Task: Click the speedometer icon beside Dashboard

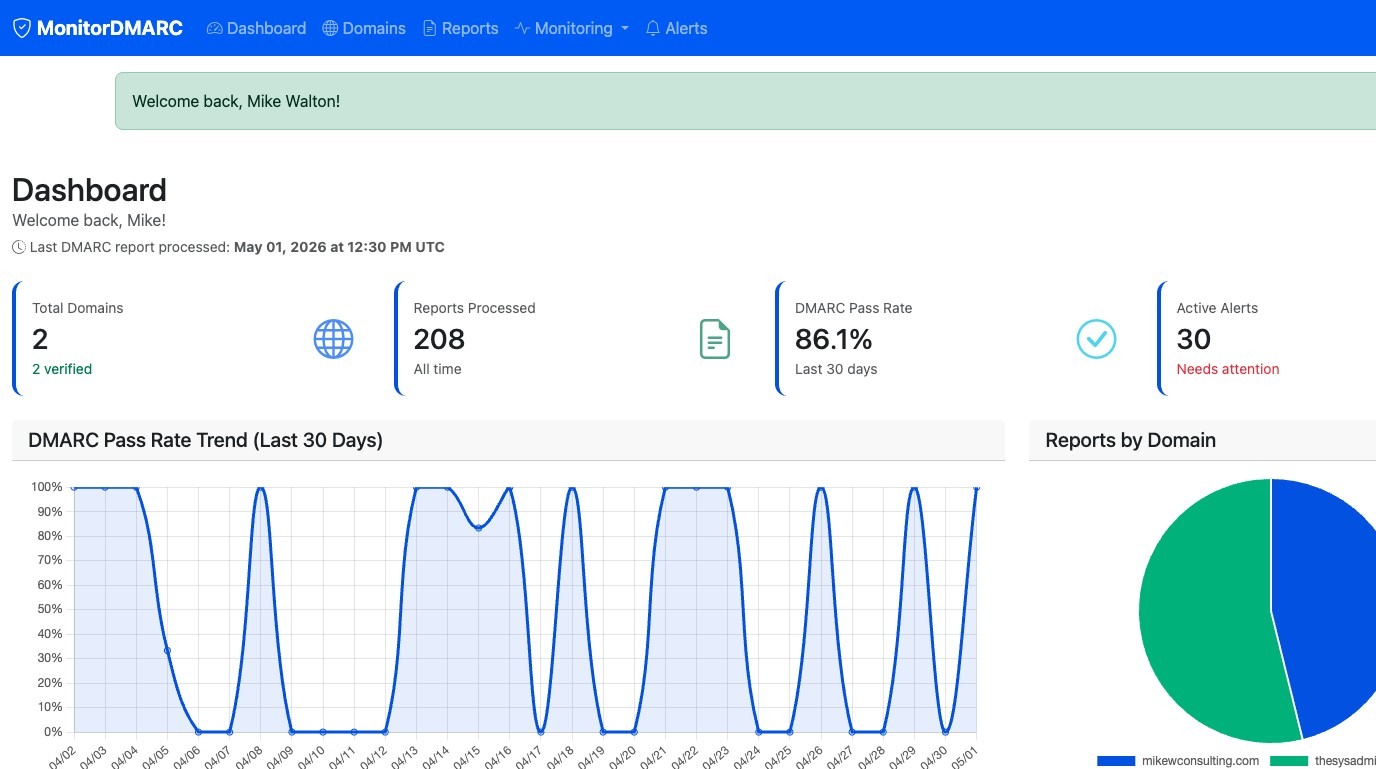Action: pyautogui.click(x=214, y=28)
